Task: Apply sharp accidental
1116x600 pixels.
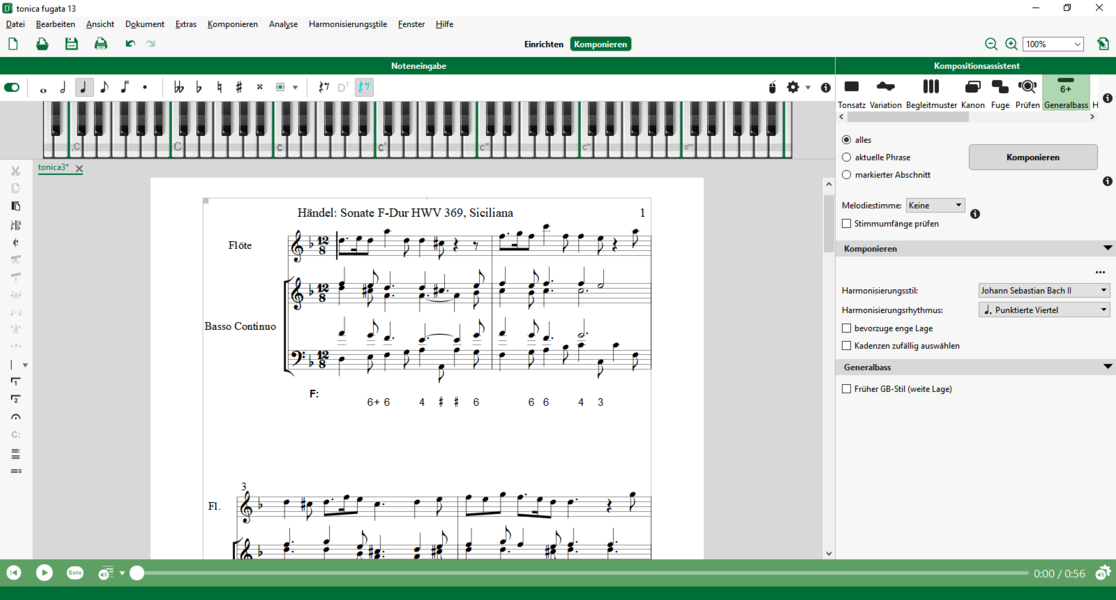Action: pyautogui.click(x=239, y=88)
